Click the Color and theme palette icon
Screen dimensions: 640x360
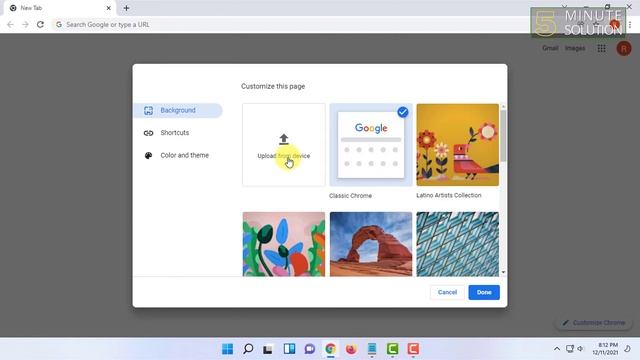point(149,156)
